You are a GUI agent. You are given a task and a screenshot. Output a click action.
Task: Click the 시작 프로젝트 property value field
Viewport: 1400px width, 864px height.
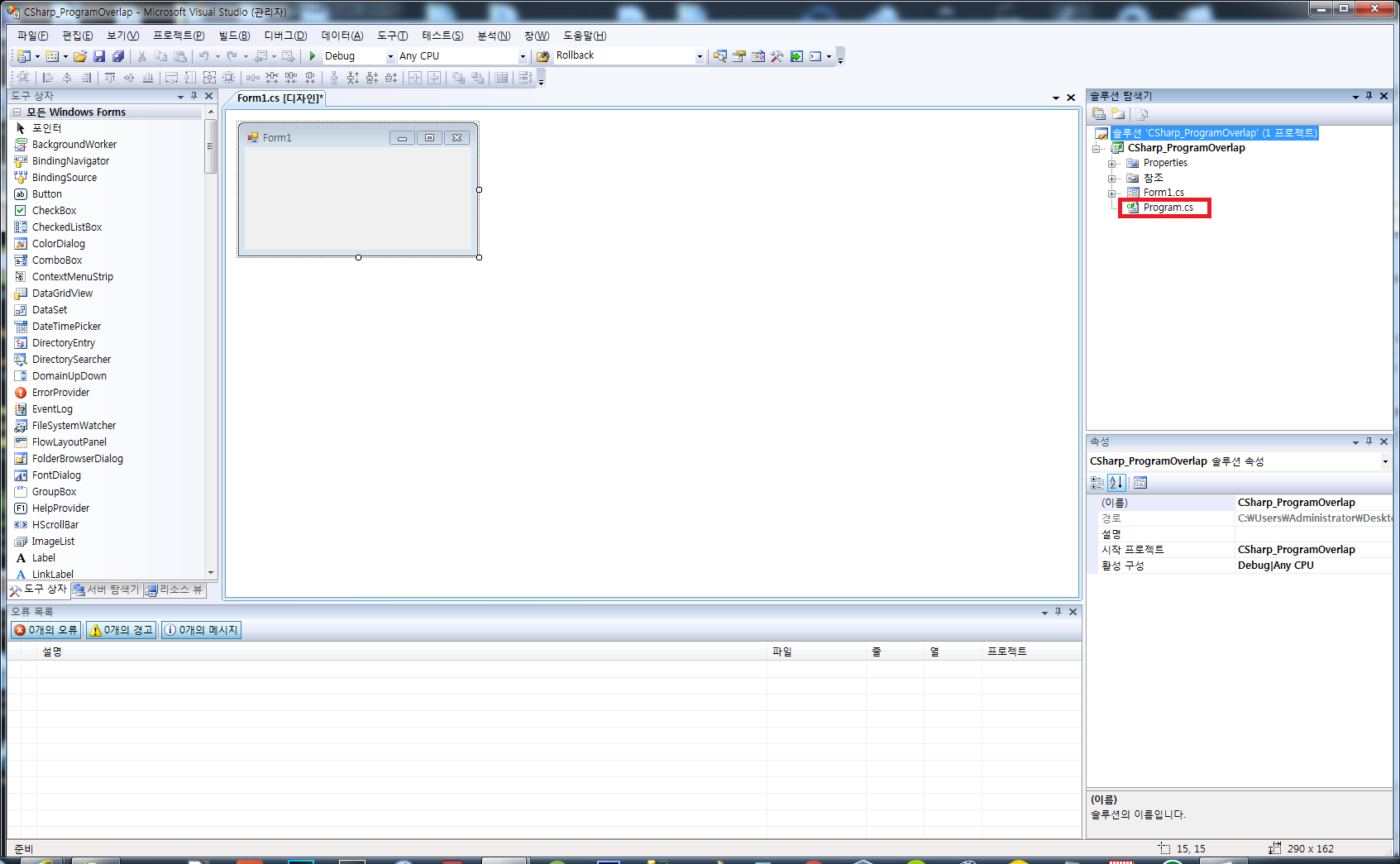click(1313, 550)
